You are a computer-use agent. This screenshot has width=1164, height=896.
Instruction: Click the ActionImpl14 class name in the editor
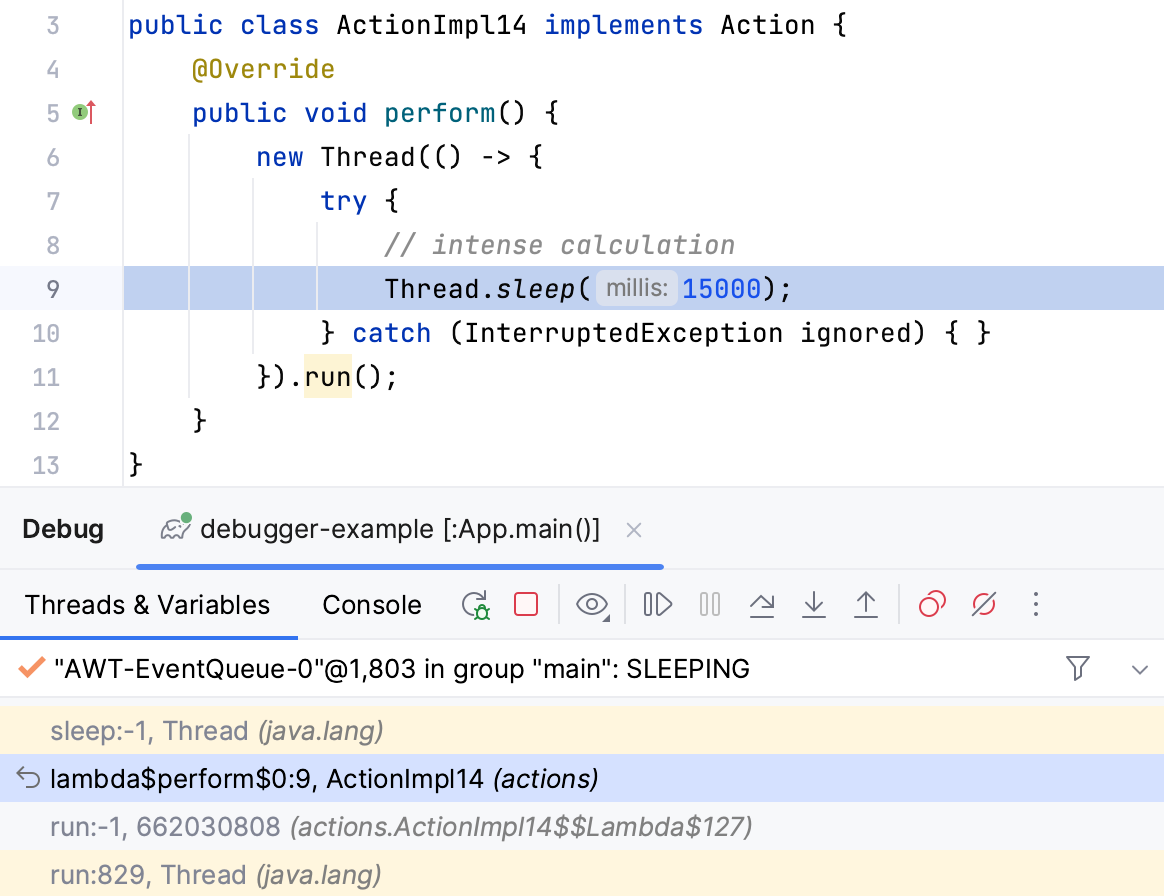click(431, 25)
